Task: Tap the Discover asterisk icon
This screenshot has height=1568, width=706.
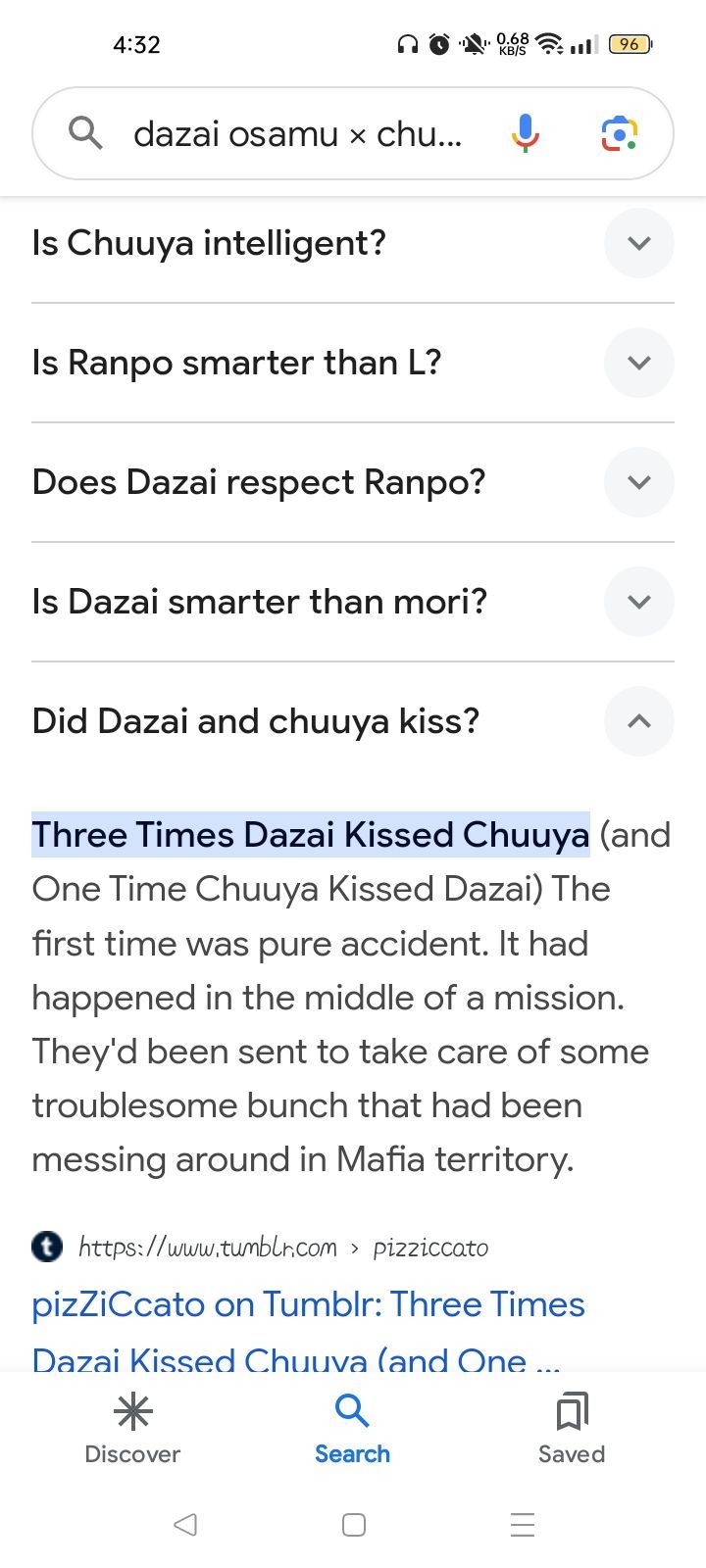Action: pyautogui.click(x=132, y=1412)
